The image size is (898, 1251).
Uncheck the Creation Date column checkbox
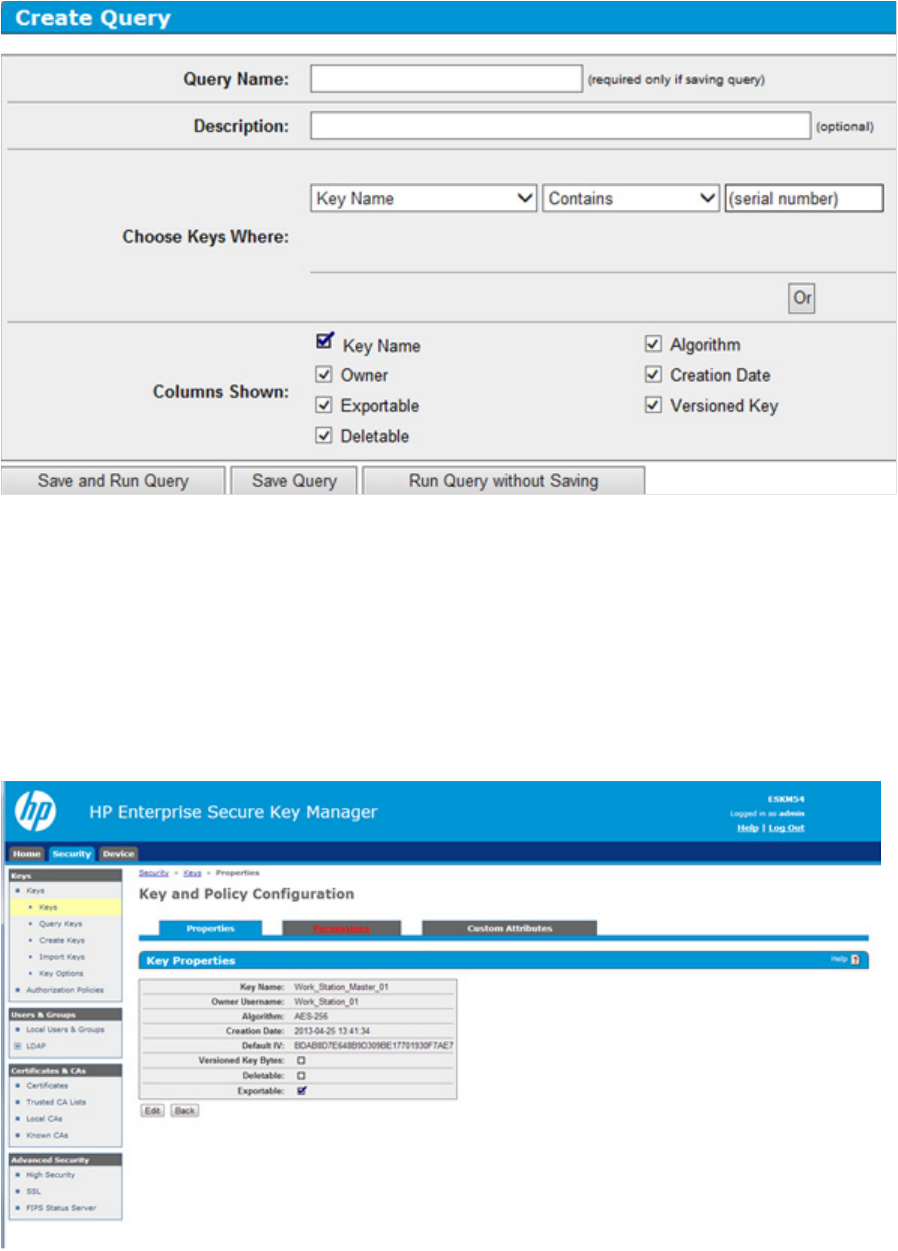653,375
